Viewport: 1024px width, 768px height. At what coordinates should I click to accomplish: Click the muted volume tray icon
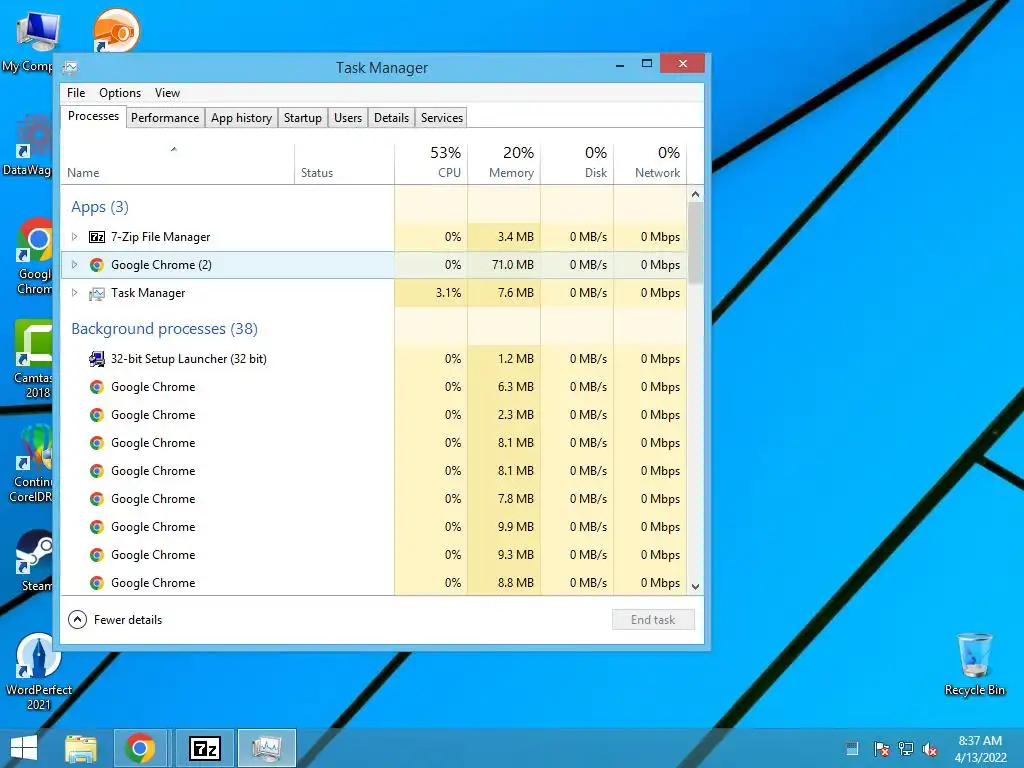pos(931,749)
